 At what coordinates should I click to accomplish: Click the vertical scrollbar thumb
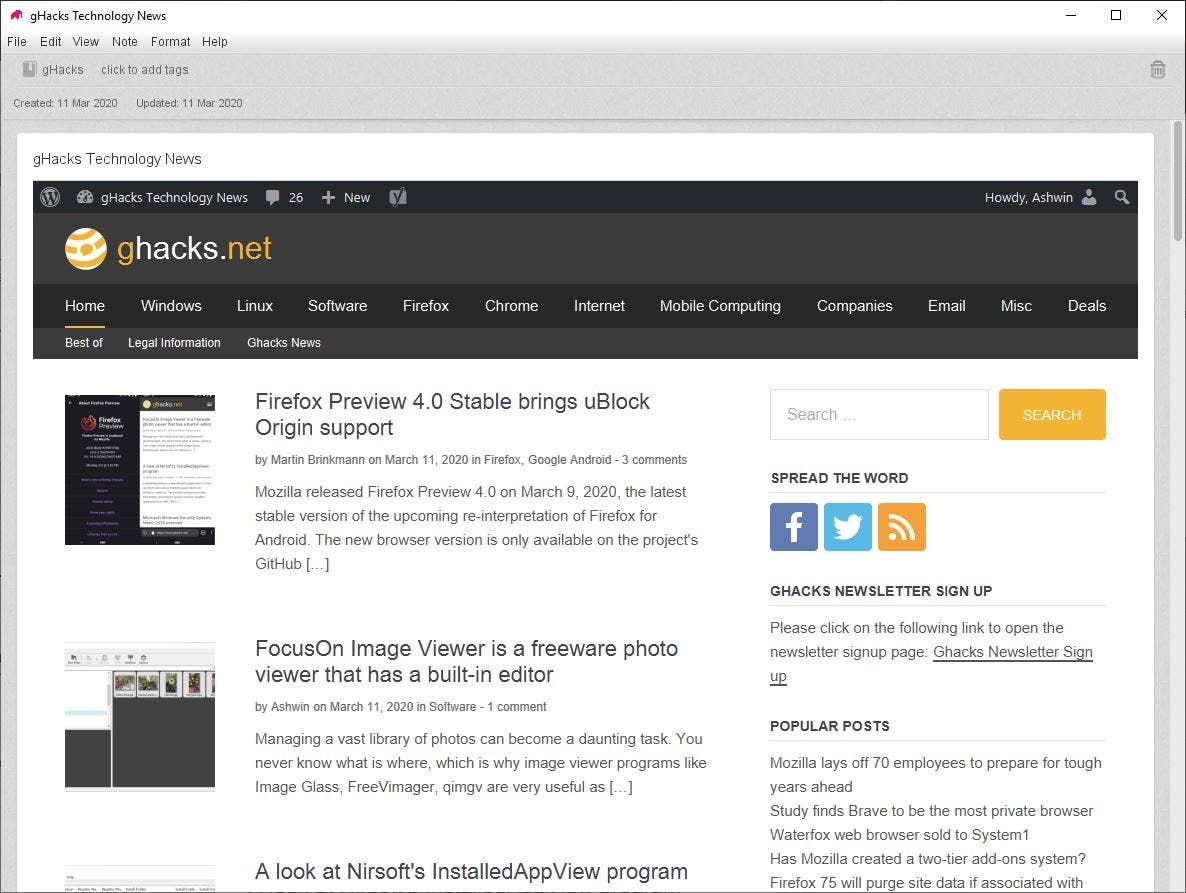pos(1178,181)
